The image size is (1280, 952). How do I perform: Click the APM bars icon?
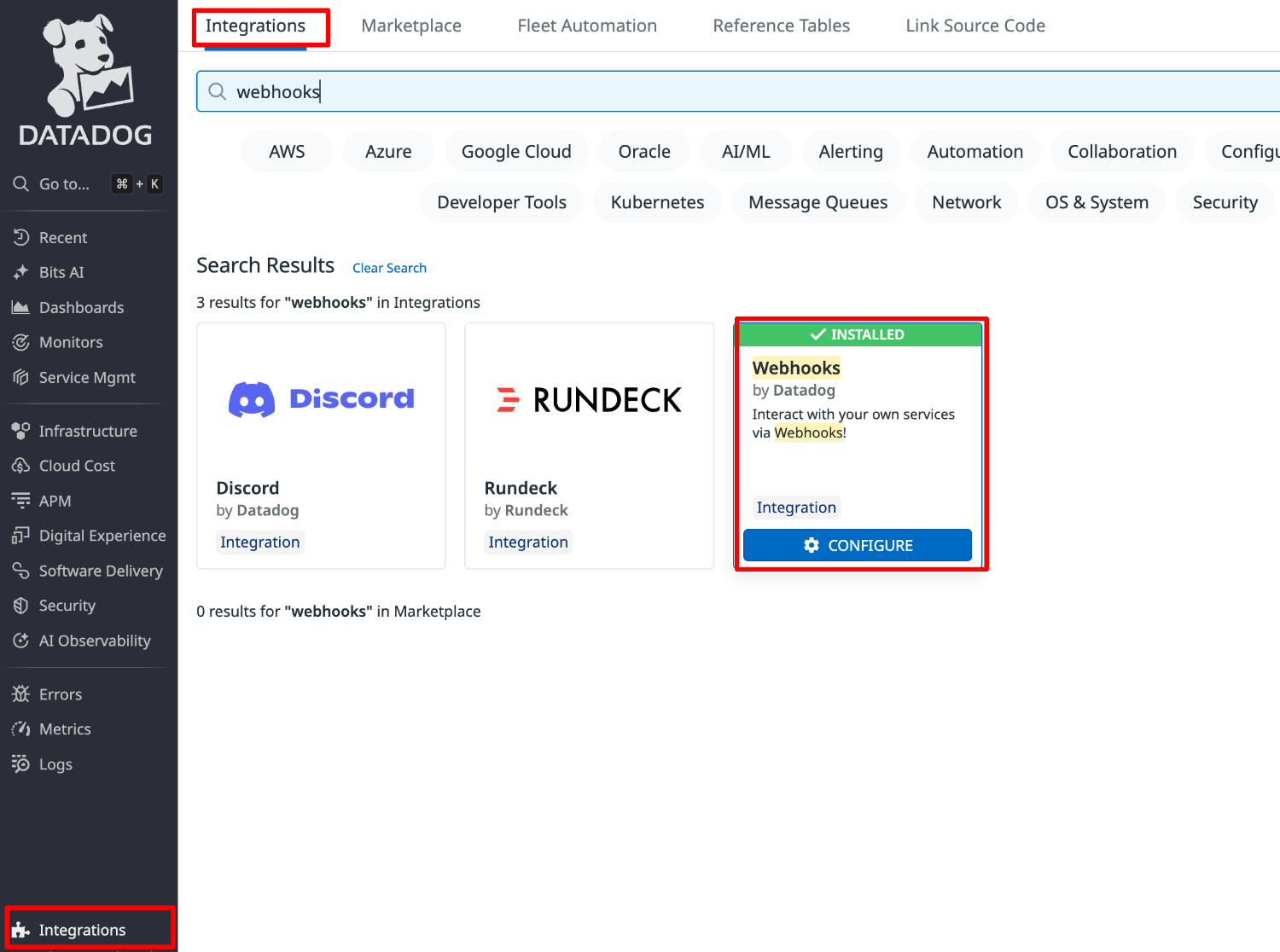tap(21, 501)
